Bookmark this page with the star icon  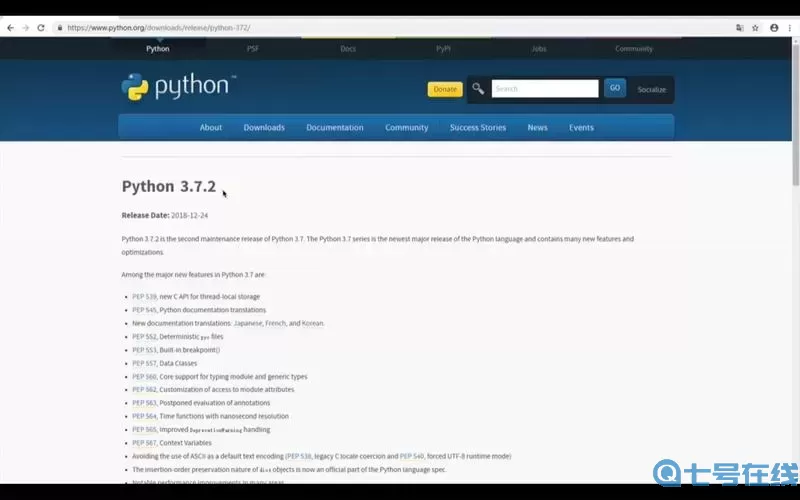coord(756,28)
